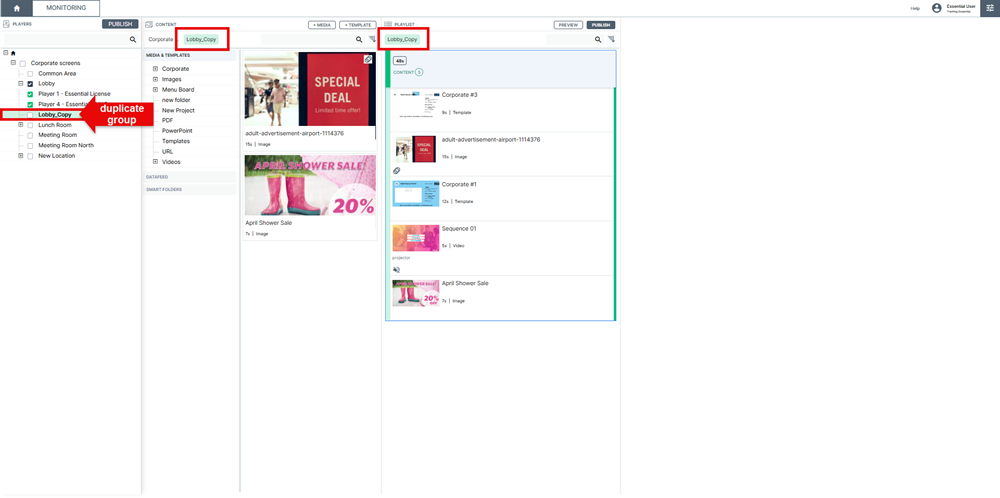Screen dimensions: 1000x498
Task: Select the Lobby_Copy tag in the Content panel
Action: pyautogui.click(x=201, y=40)
